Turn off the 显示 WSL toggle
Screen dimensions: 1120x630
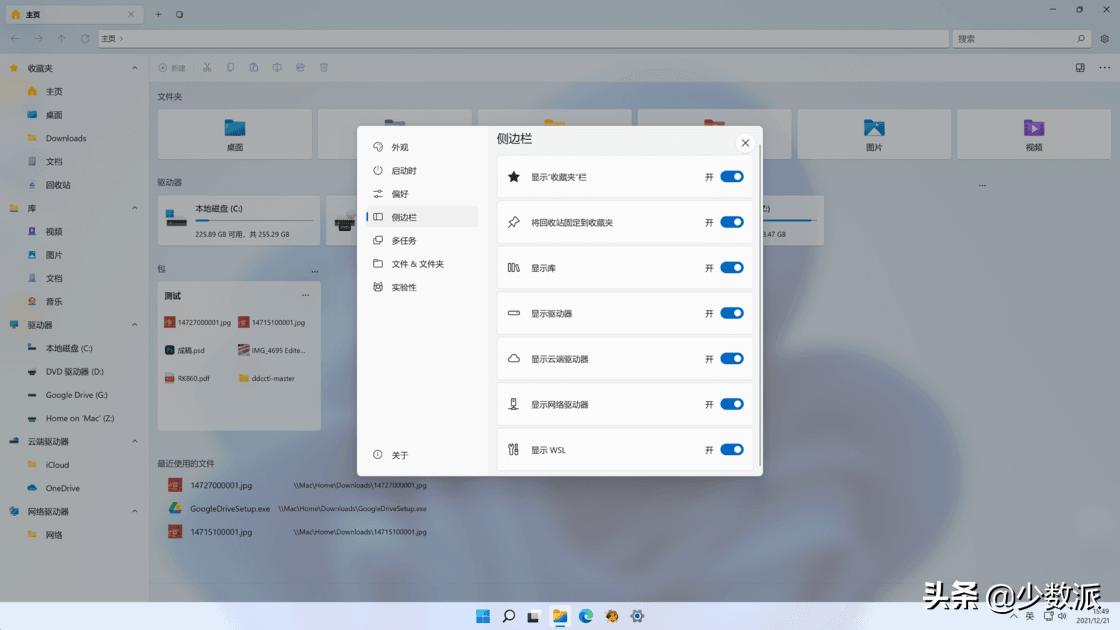[729, 450]
